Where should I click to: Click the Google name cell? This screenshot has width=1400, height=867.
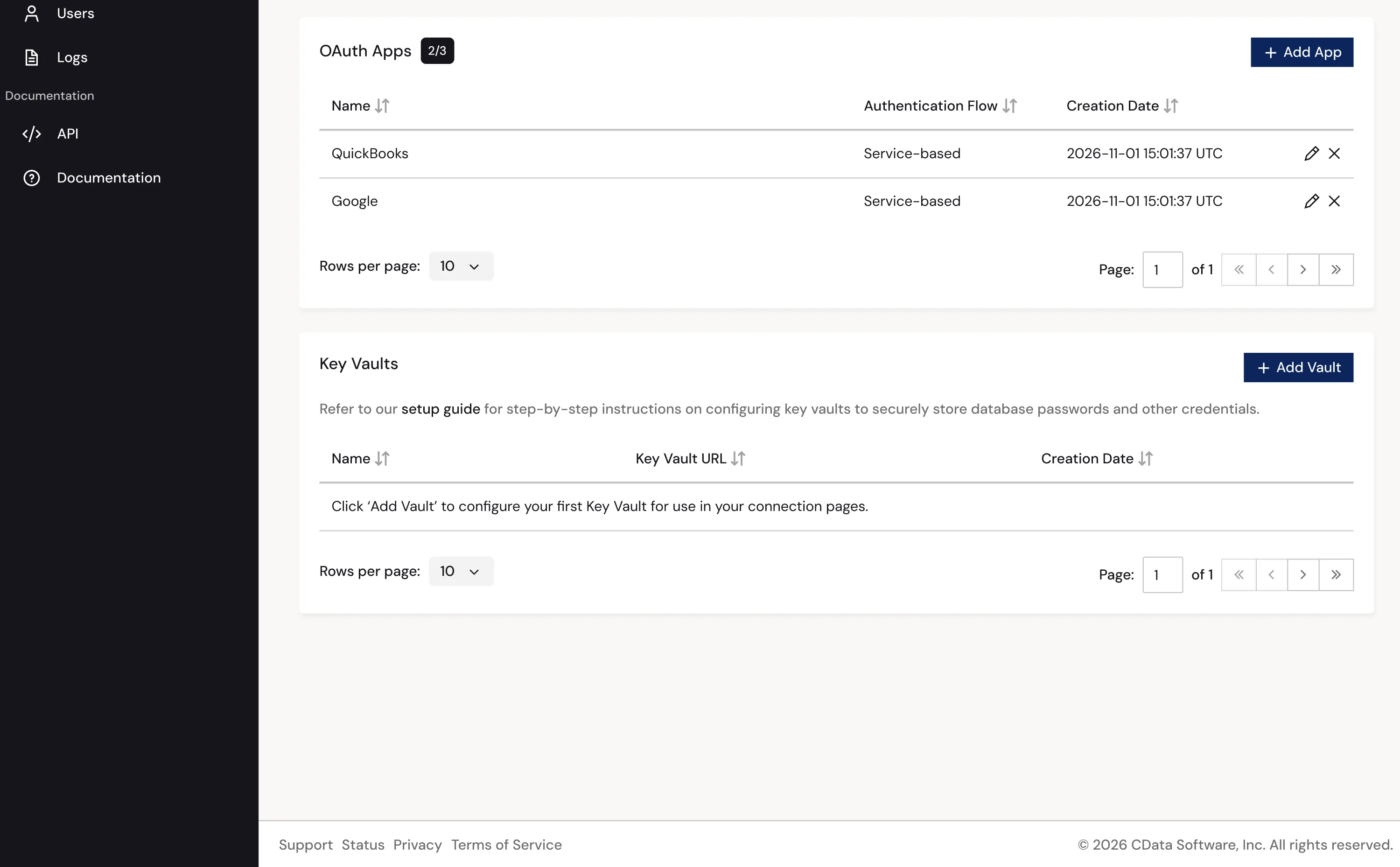[354, 201]
